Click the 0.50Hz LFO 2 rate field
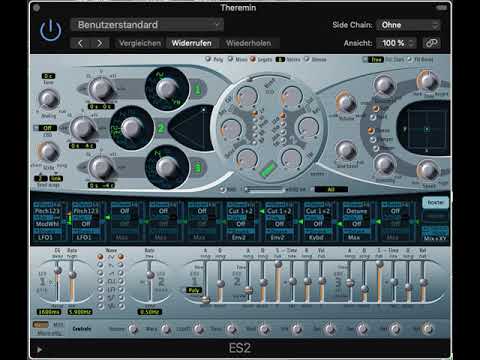 [x=150, y=312]
